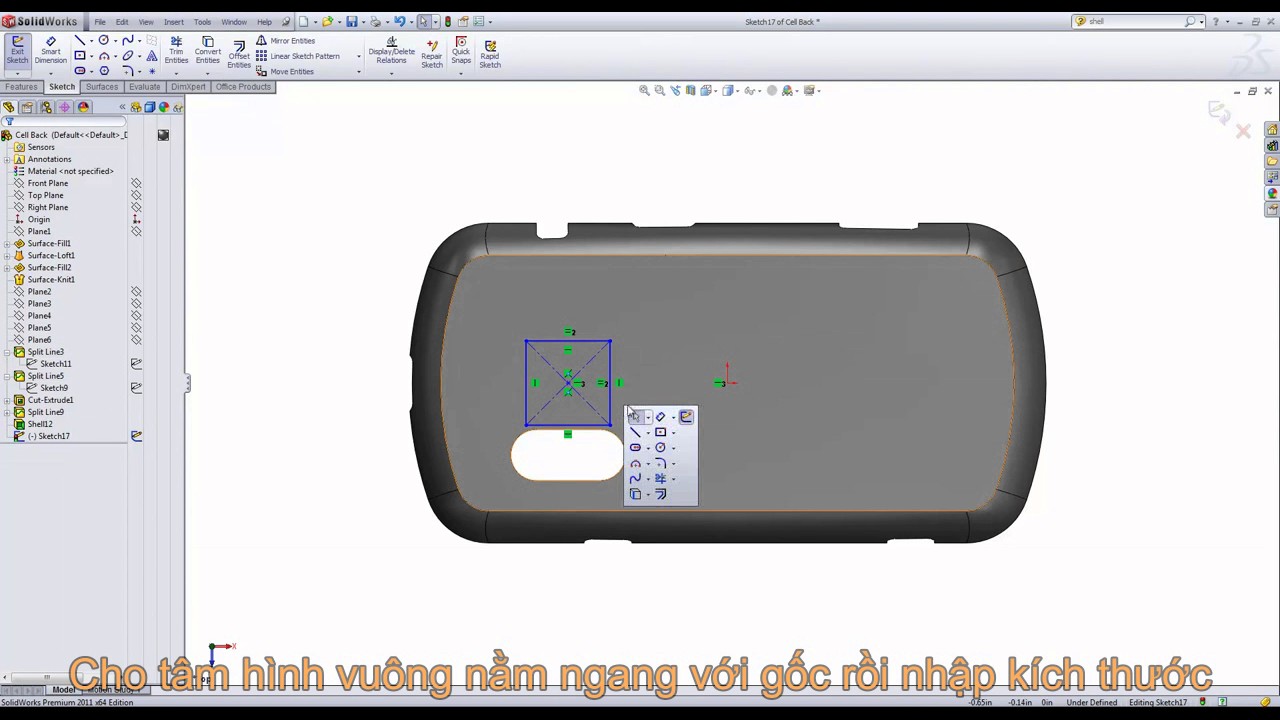Click the Exit Sketch button

[x=17, y=49]
